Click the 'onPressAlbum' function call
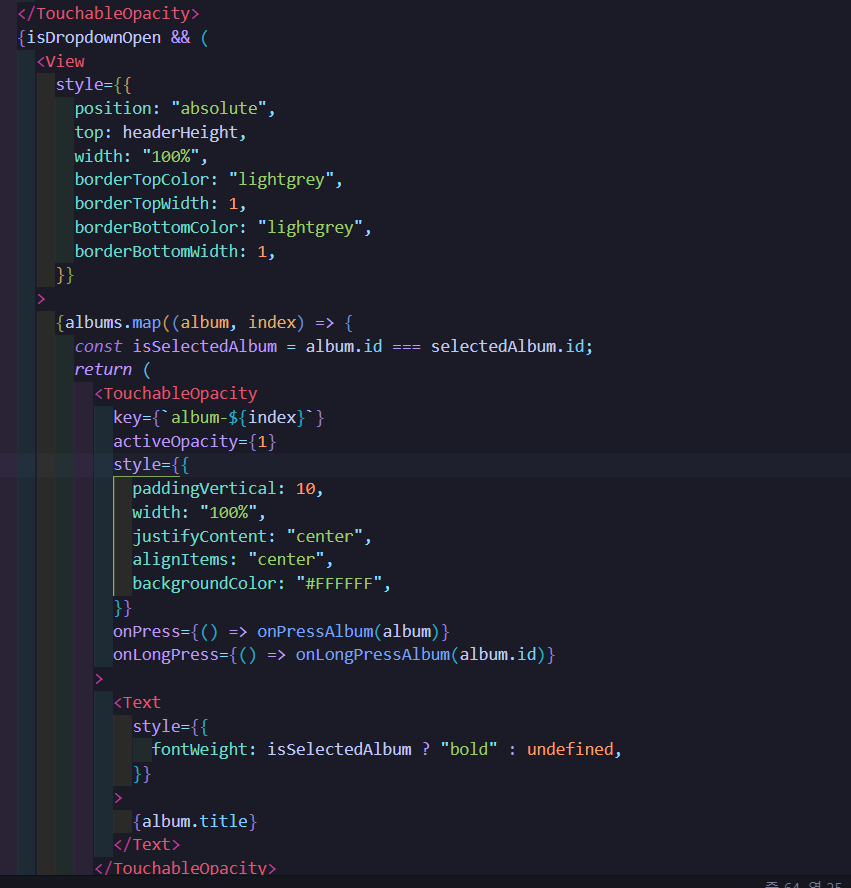This screenshot has height=888, width=851. click(315, 631)
